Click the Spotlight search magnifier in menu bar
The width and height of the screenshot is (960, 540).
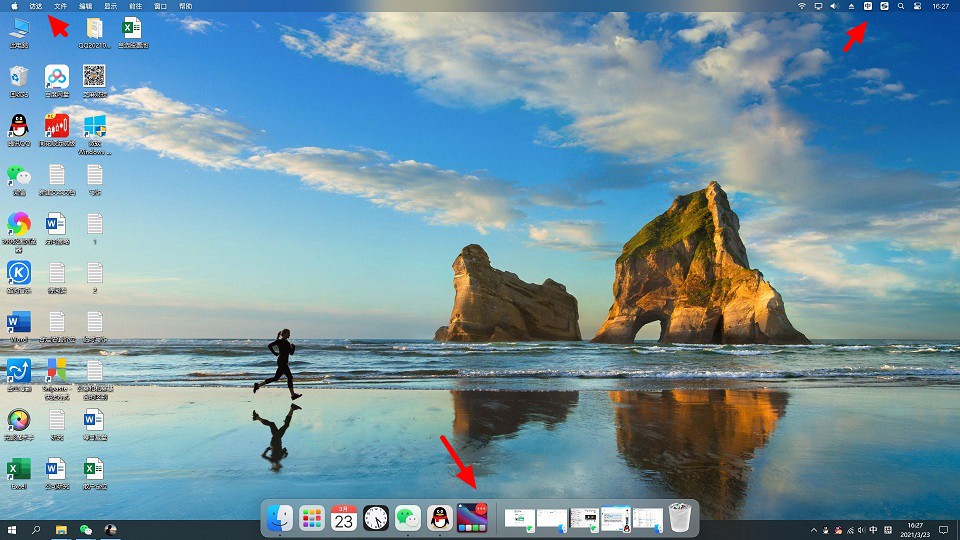point(901,6)
